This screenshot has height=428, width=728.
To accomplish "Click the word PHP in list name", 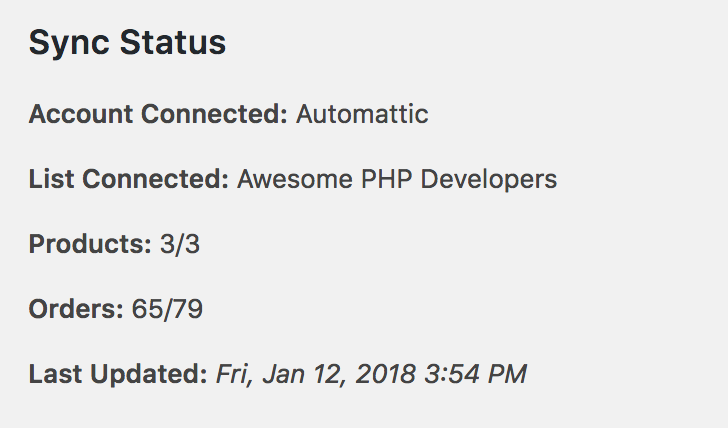I will pos(386,179).
